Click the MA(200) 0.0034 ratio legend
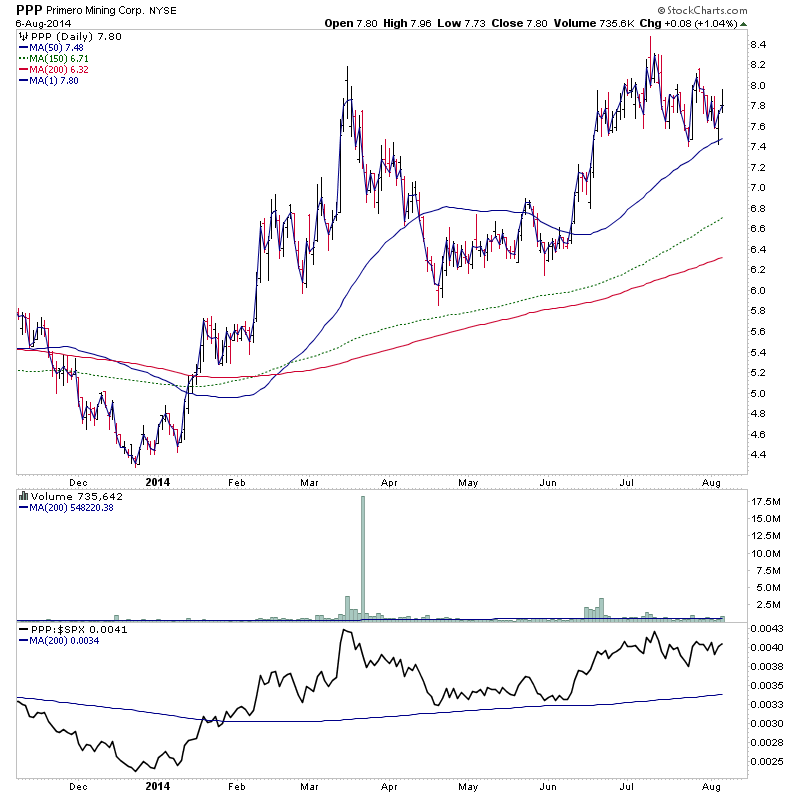Image resolution: width=800 pixels, height=795 pixels. click(64, 641)
